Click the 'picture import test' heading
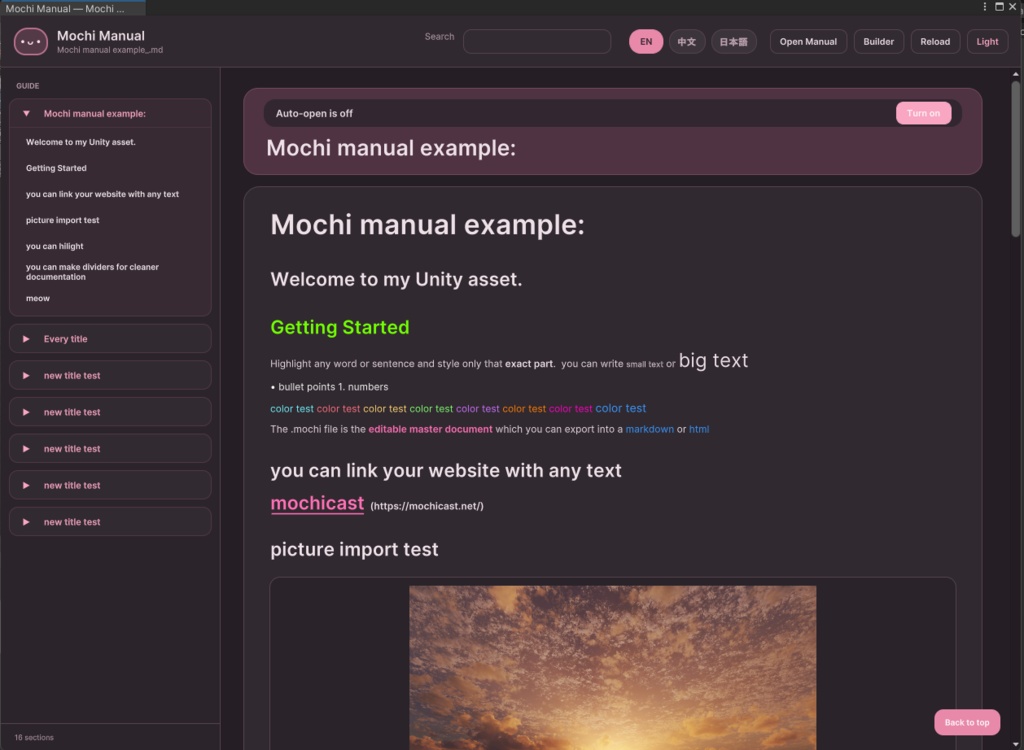This screenshot has width=1024, height=750. click(x=354, y=549)
